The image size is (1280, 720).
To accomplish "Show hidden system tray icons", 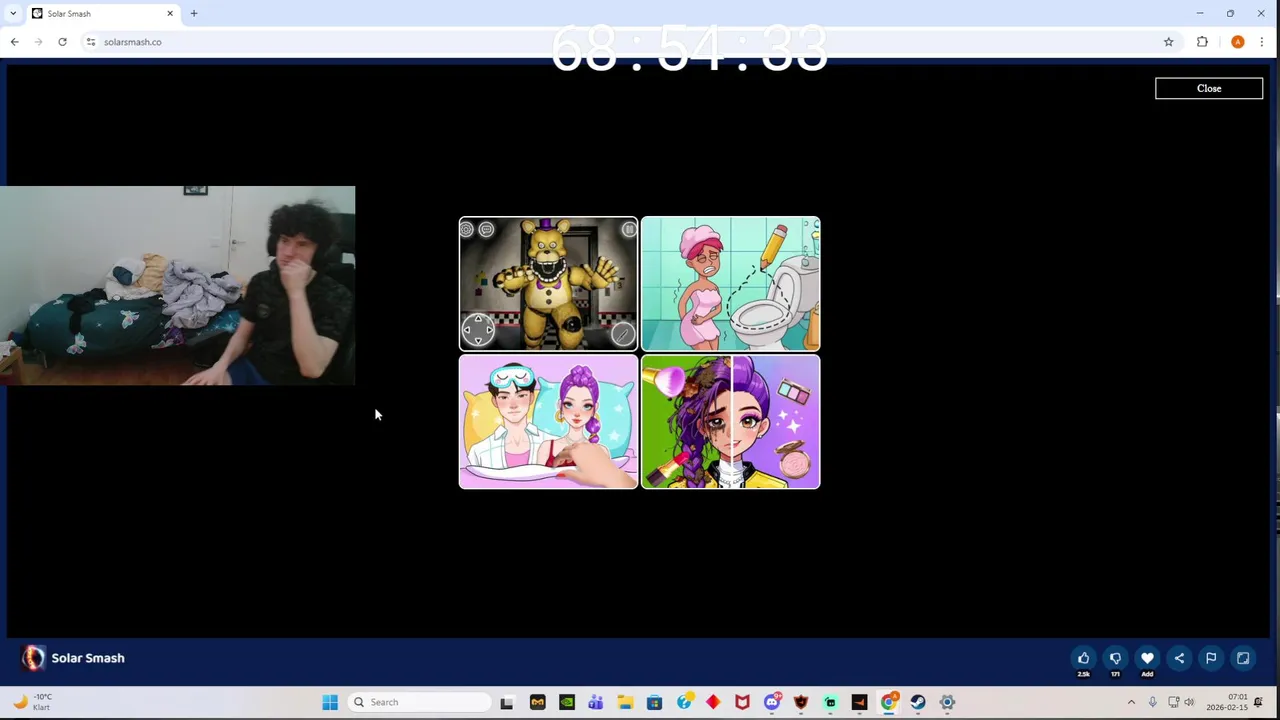I will 1131,702.
